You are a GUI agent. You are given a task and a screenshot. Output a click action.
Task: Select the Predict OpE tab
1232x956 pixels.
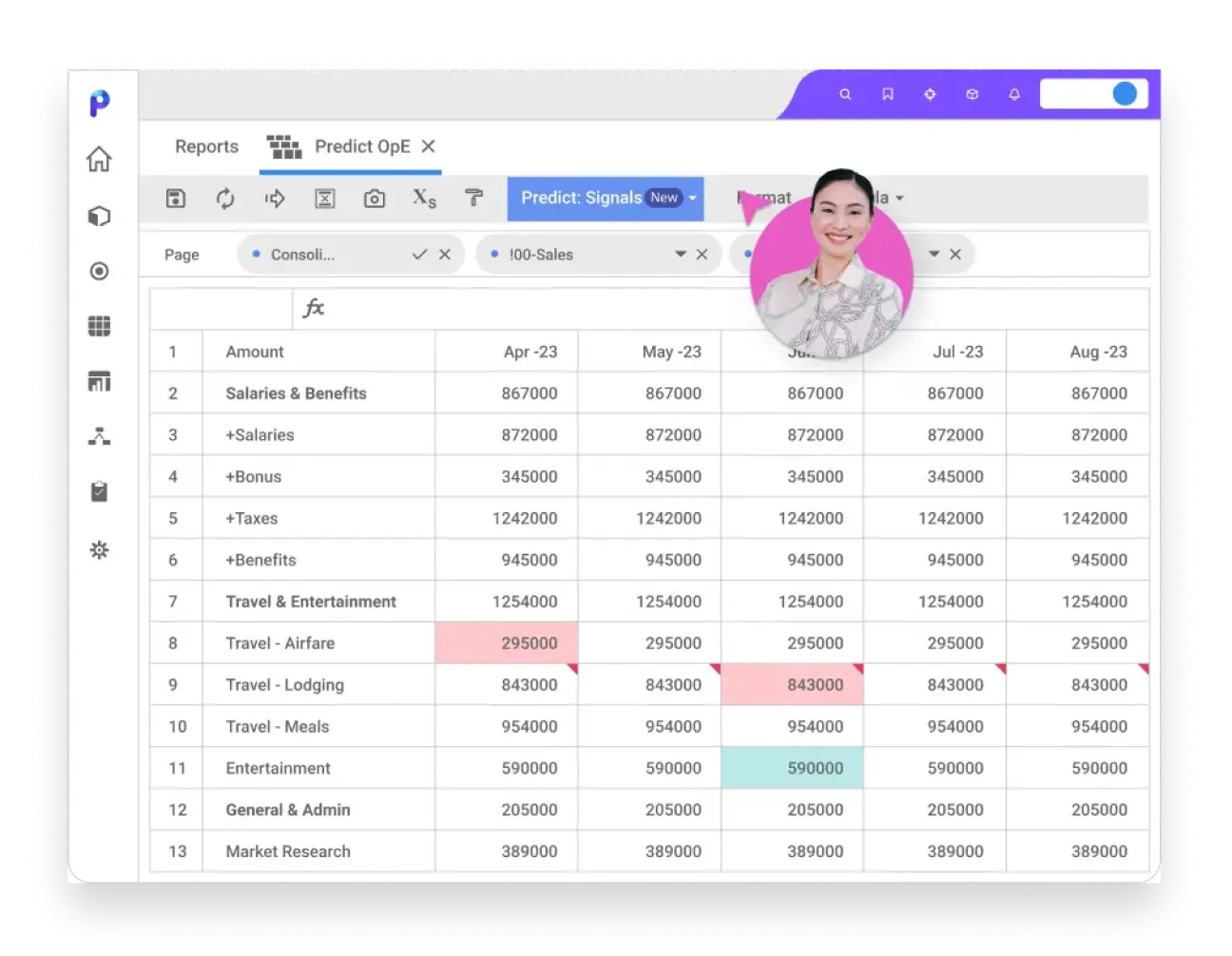[361, 146]
